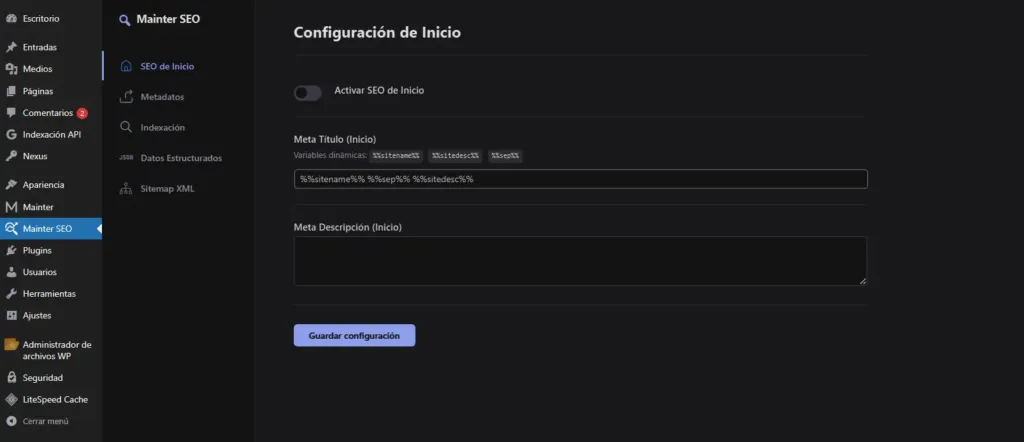Insert the %%sep%% variable tag
The height and width of the screenshot is (442, 1024).
[505, 156]
